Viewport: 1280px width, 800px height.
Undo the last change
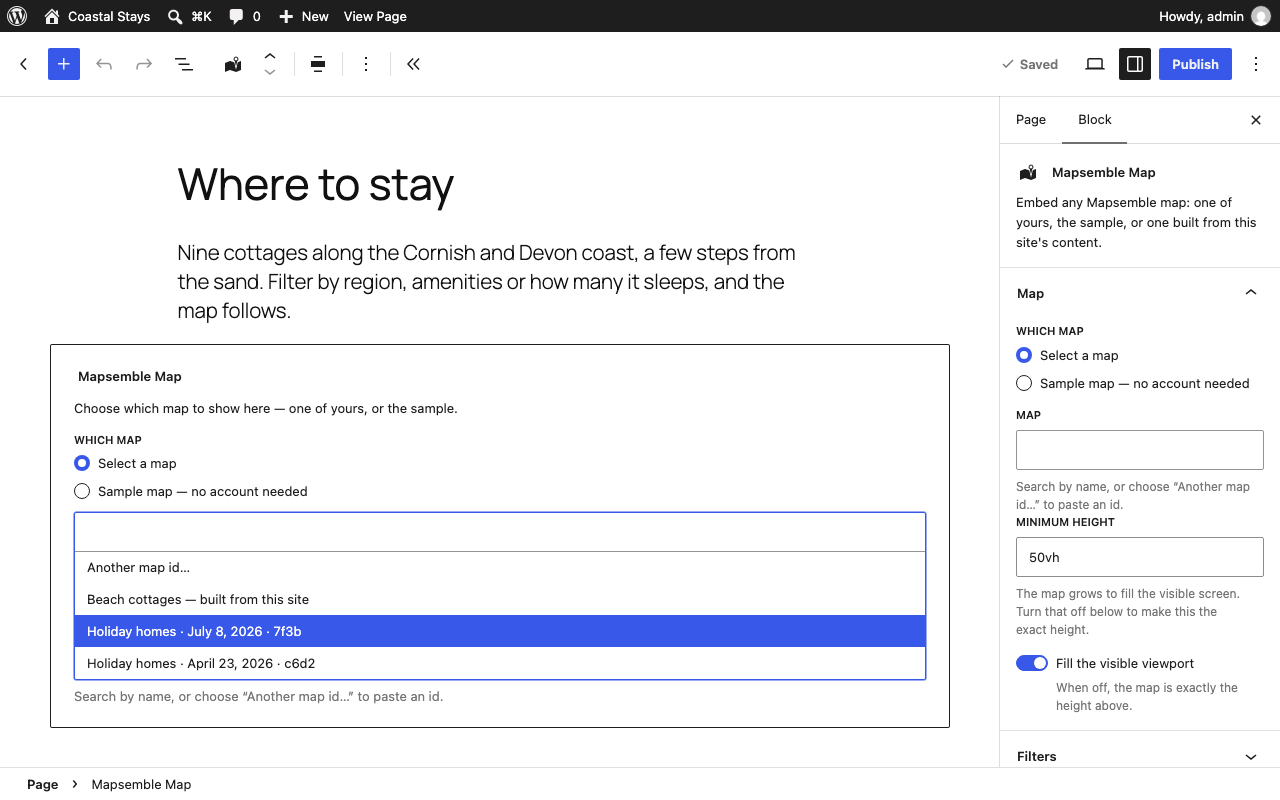click(104, 64)
